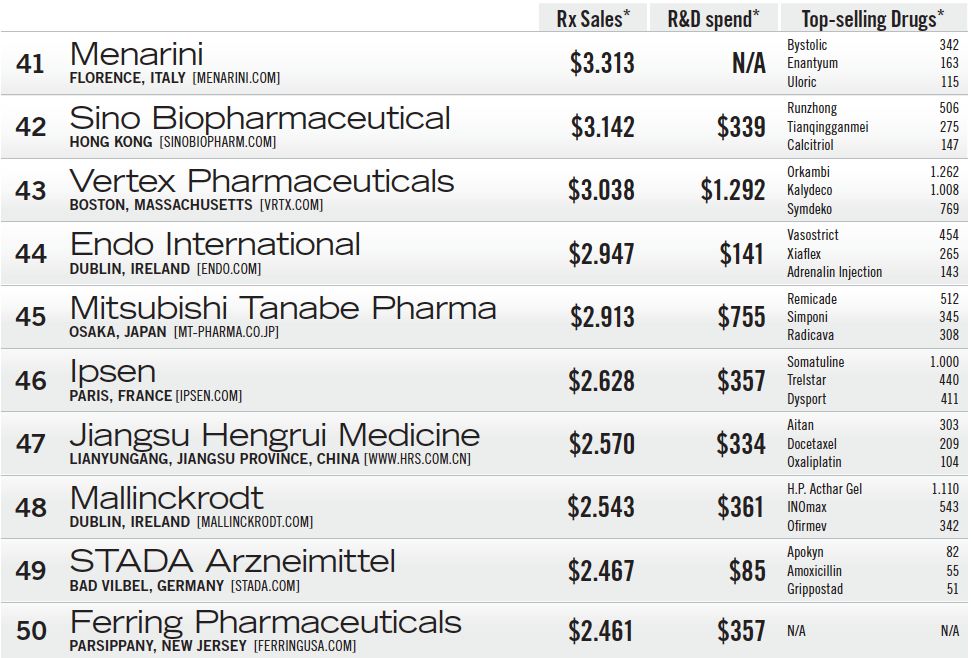
Task: Open the MALLINCKRODT.COM link
Action: coord(255,522)
